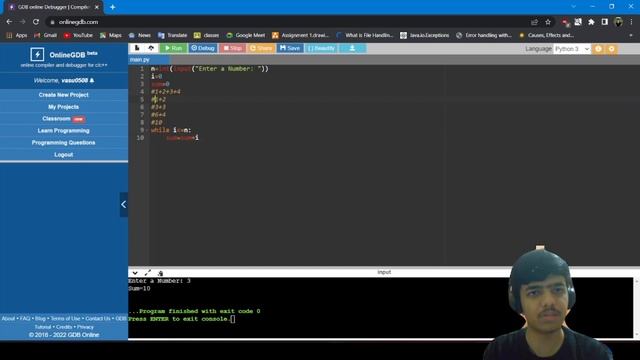Open Programming Questions in sidebar
This screenshot has height=360, width=640.
64,143
